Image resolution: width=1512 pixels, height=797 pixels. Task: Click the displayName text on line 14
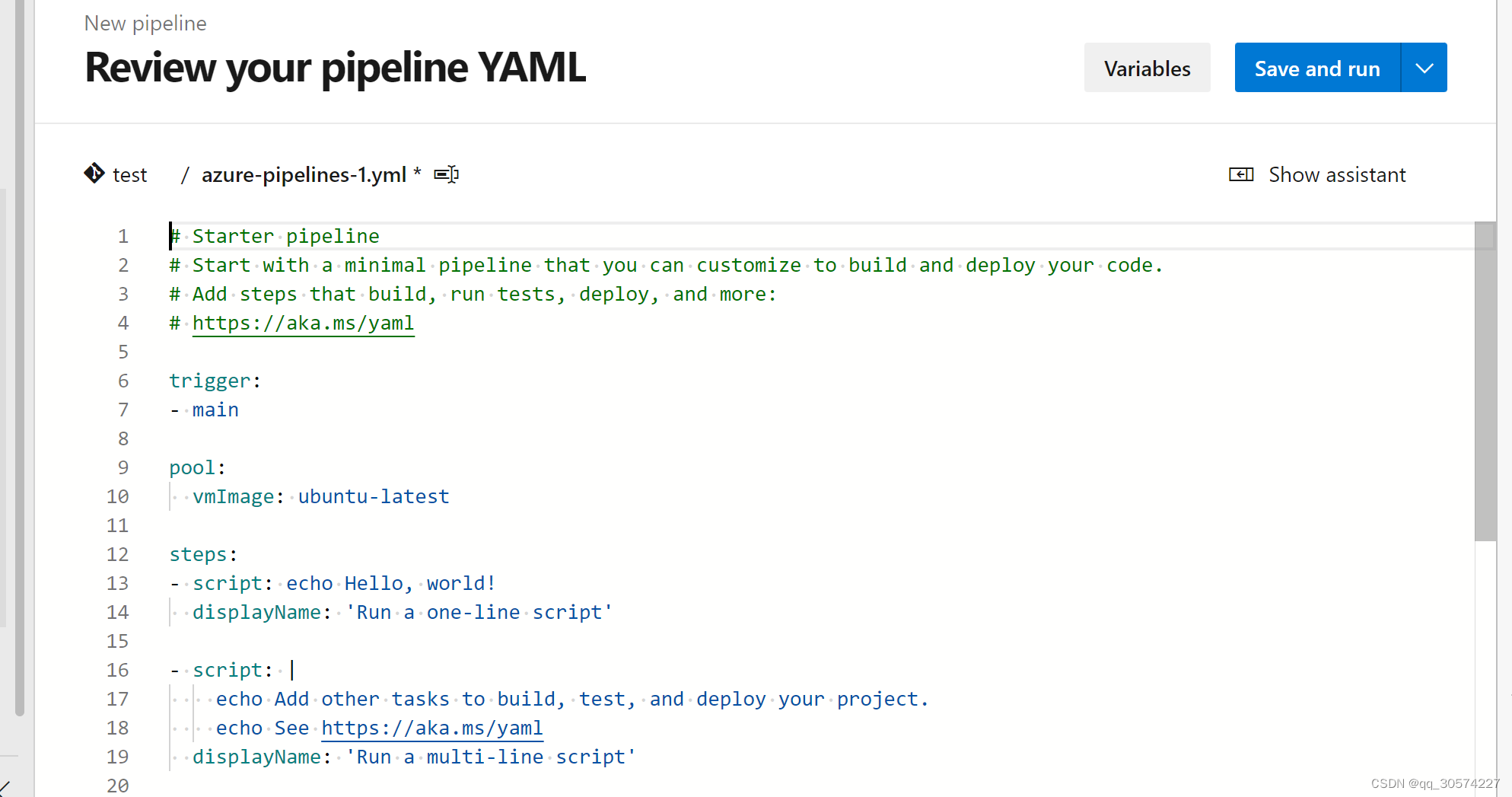point(256,612)
